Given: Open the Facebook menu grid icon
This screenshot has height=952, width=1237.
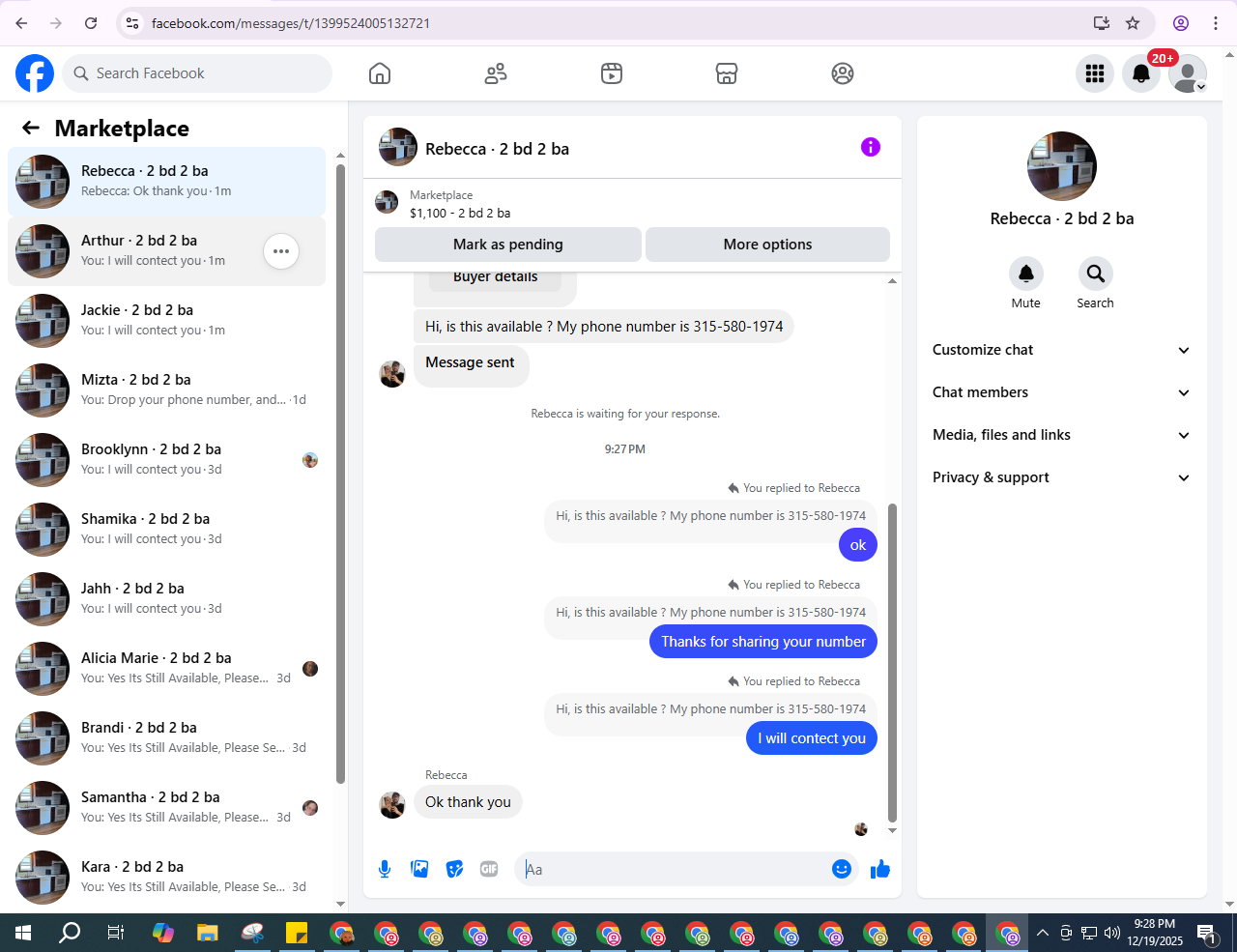Looking at the screenshot, I should [x=1095, y=73].
